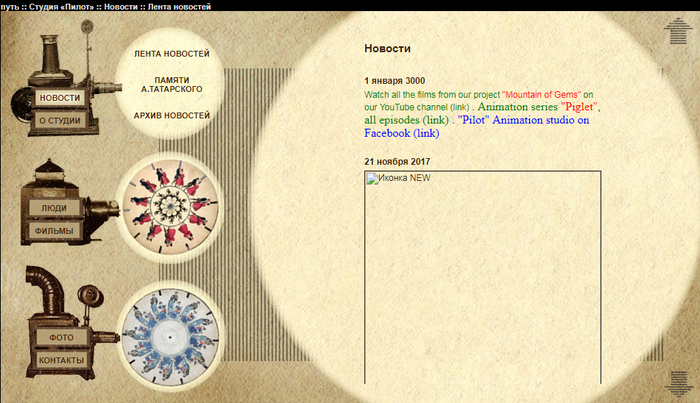Open the Facebook (link) text
The height and width of the screenshot is (403, 700).
[402, 133]
